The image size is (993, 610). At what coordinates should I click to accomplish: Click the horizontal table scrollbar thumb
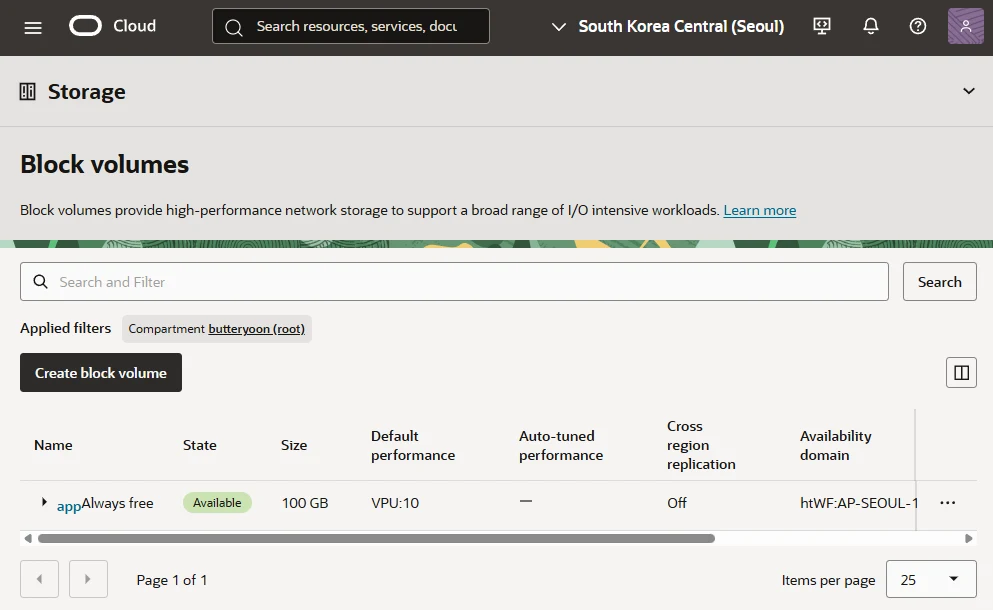coord(376,538)
